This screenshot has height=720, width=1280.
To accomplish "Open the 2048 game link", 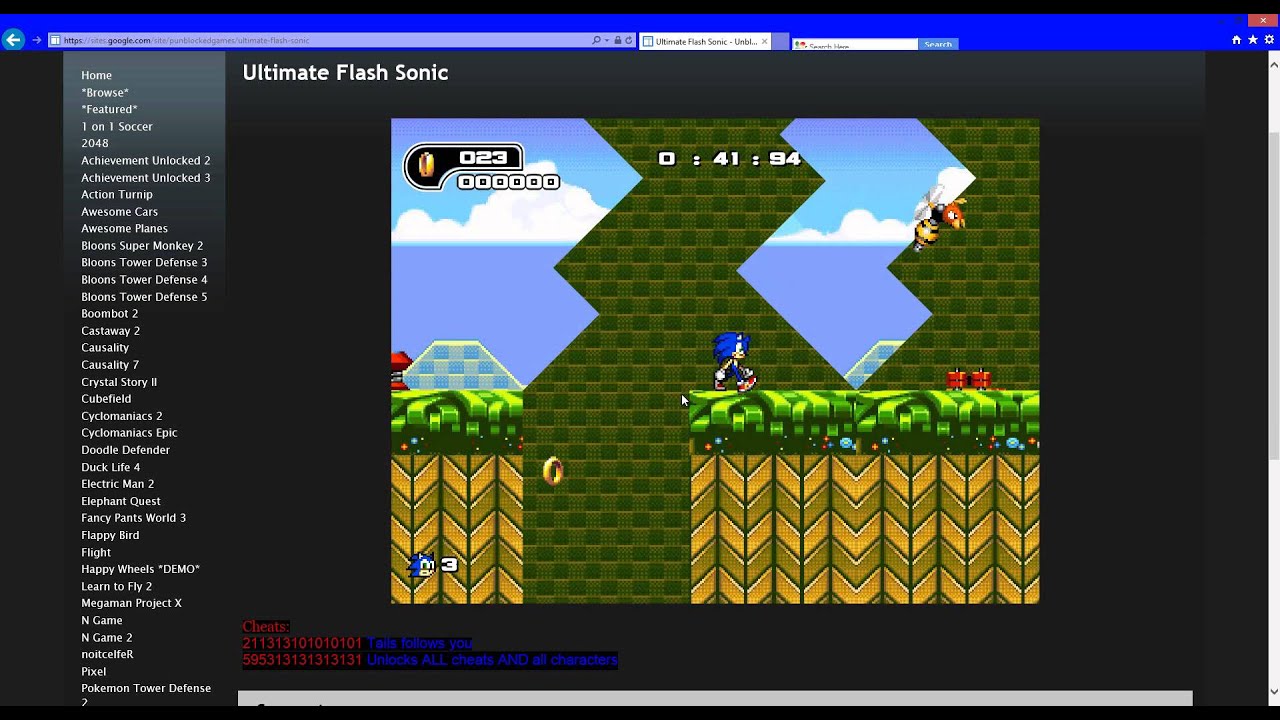I will 95,143.
